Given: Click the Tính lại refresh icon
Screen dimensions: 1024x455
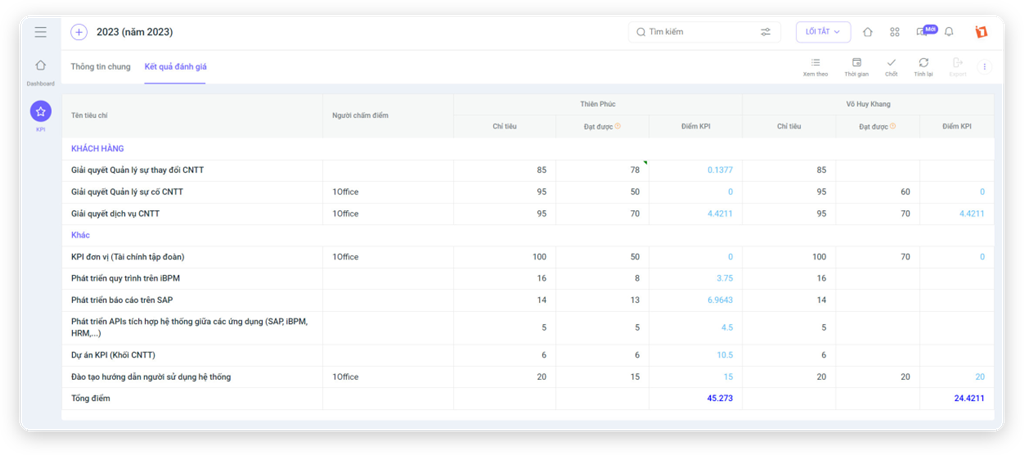Looking at the screenshot, I should [923, 67].
